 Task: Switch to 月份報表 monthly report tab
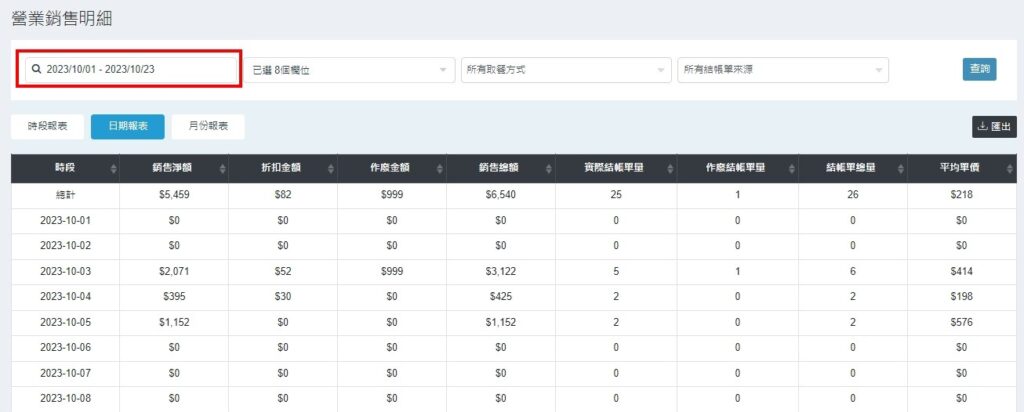click(x=208, y=127)
